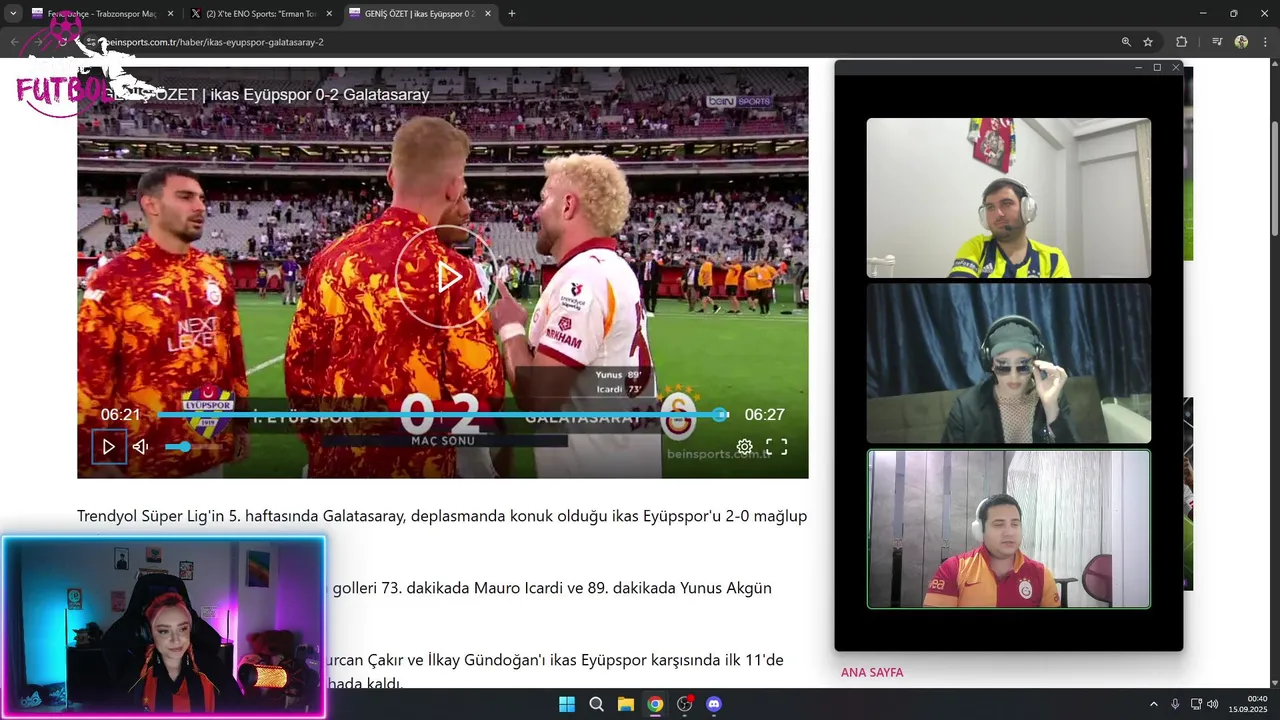Open the browser extensions puzzle icon
Image resolution: width=1280 pixels, height=720 pixels.
pos(1182,42)
